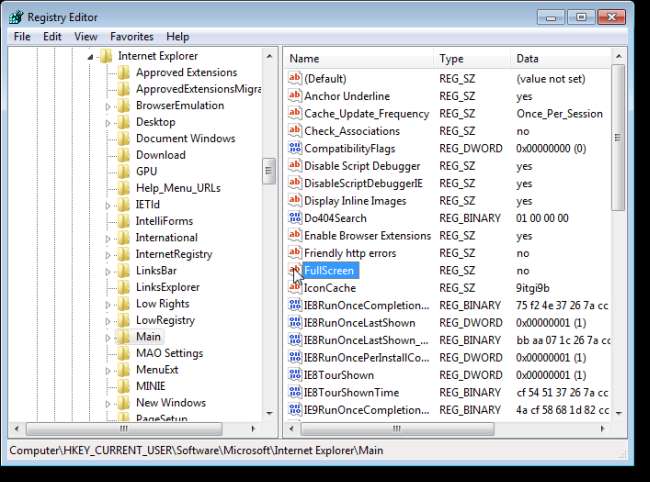Click the values pane scroll up arrow
The height and width of the screenshot is (482, 650).
(x=618, y=56)
